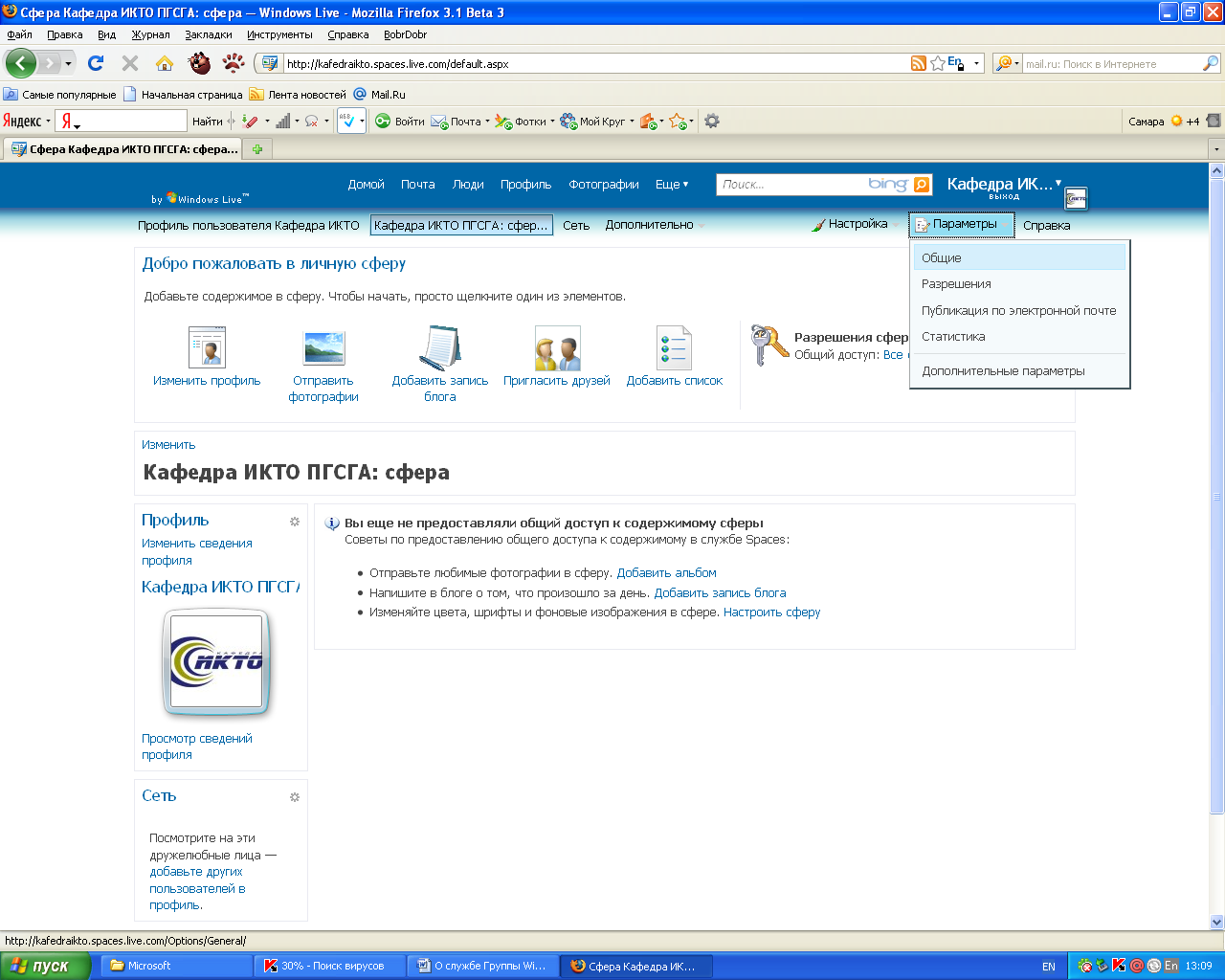Click Войти login button in Yandex bar
The image size is (1225, 980).
399,121
